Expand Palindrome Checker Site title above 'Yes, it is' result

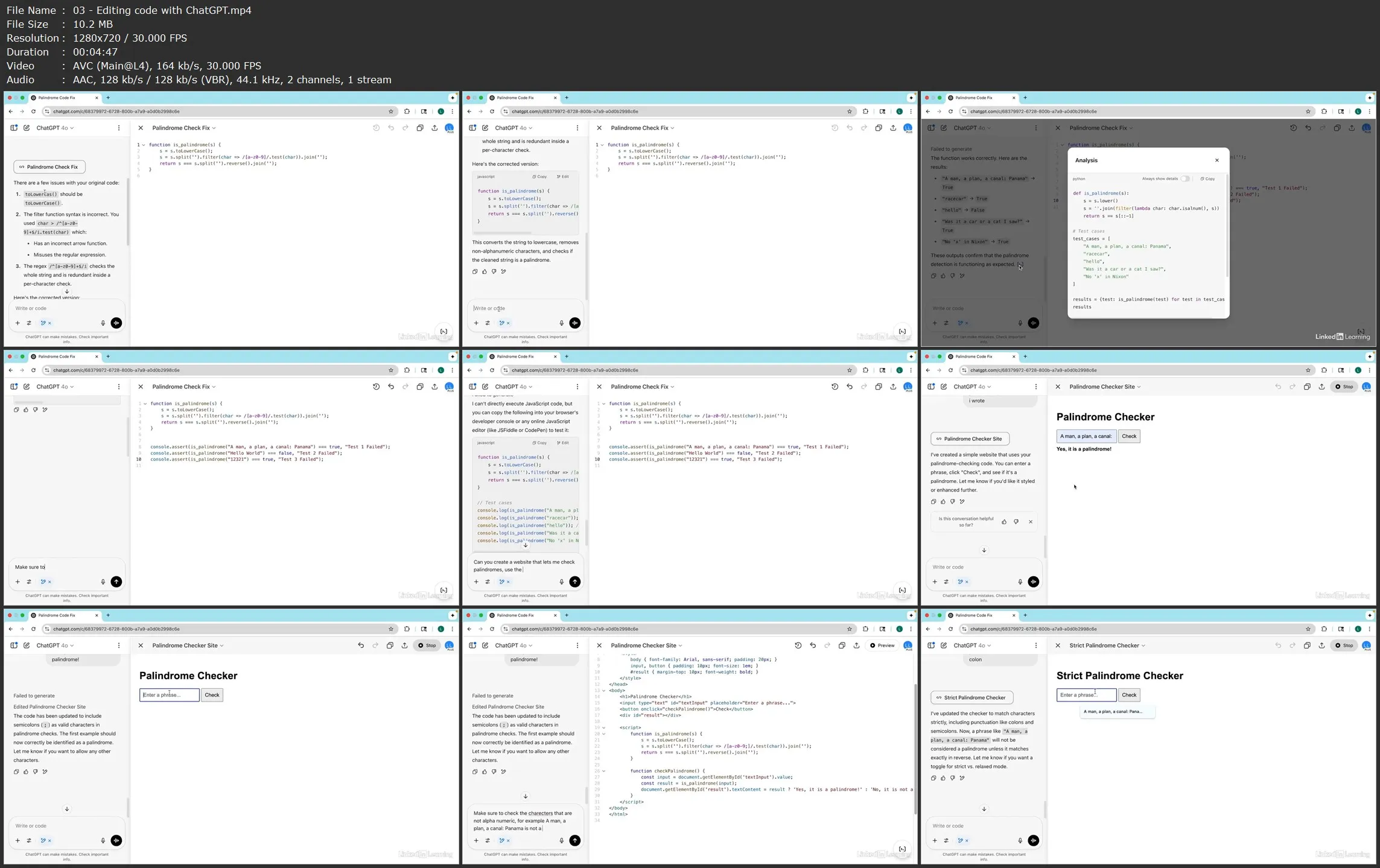1105,387
